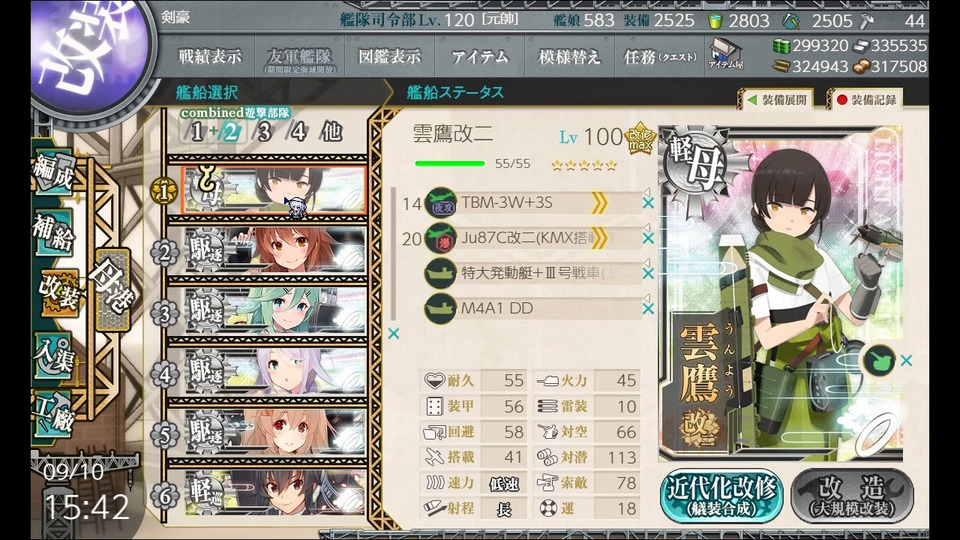Image resolution: width=960 pixels, height=540 pixels.
Task: Open the 装備展開 equipment presets panel
Action: 776,100
